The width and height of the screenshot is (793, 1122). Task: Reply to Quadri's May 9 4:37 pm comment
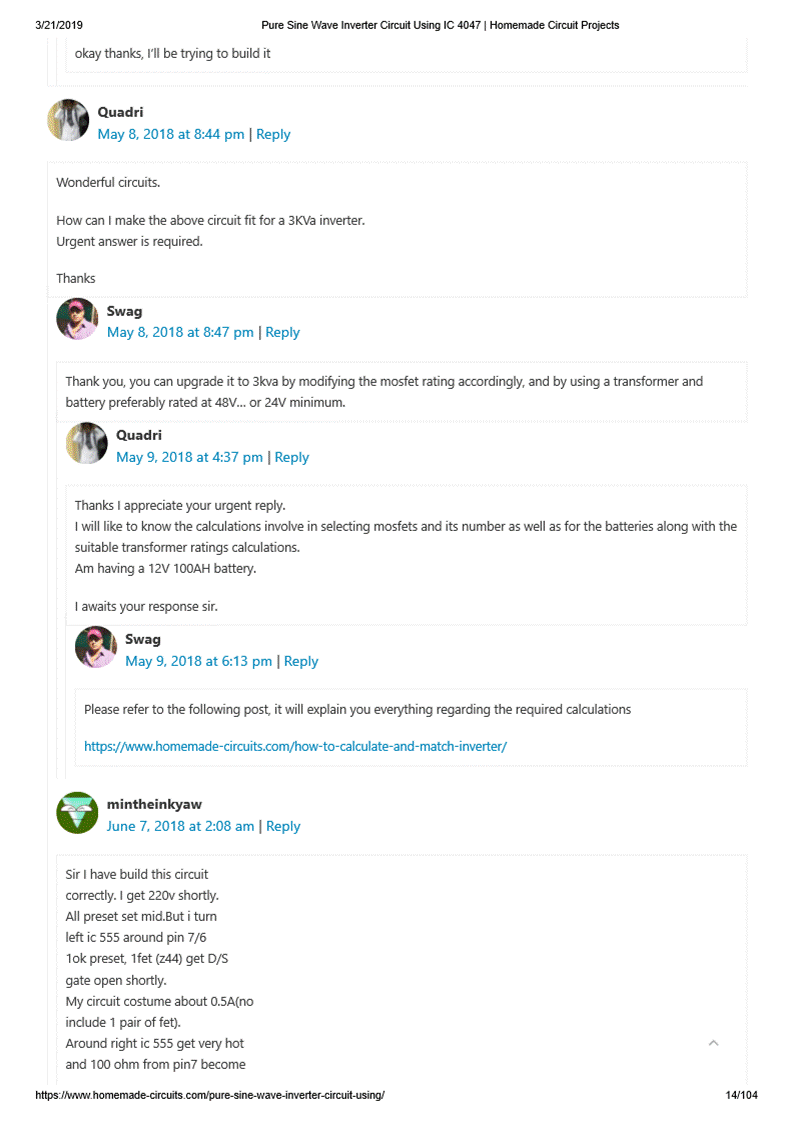[292, 457]
